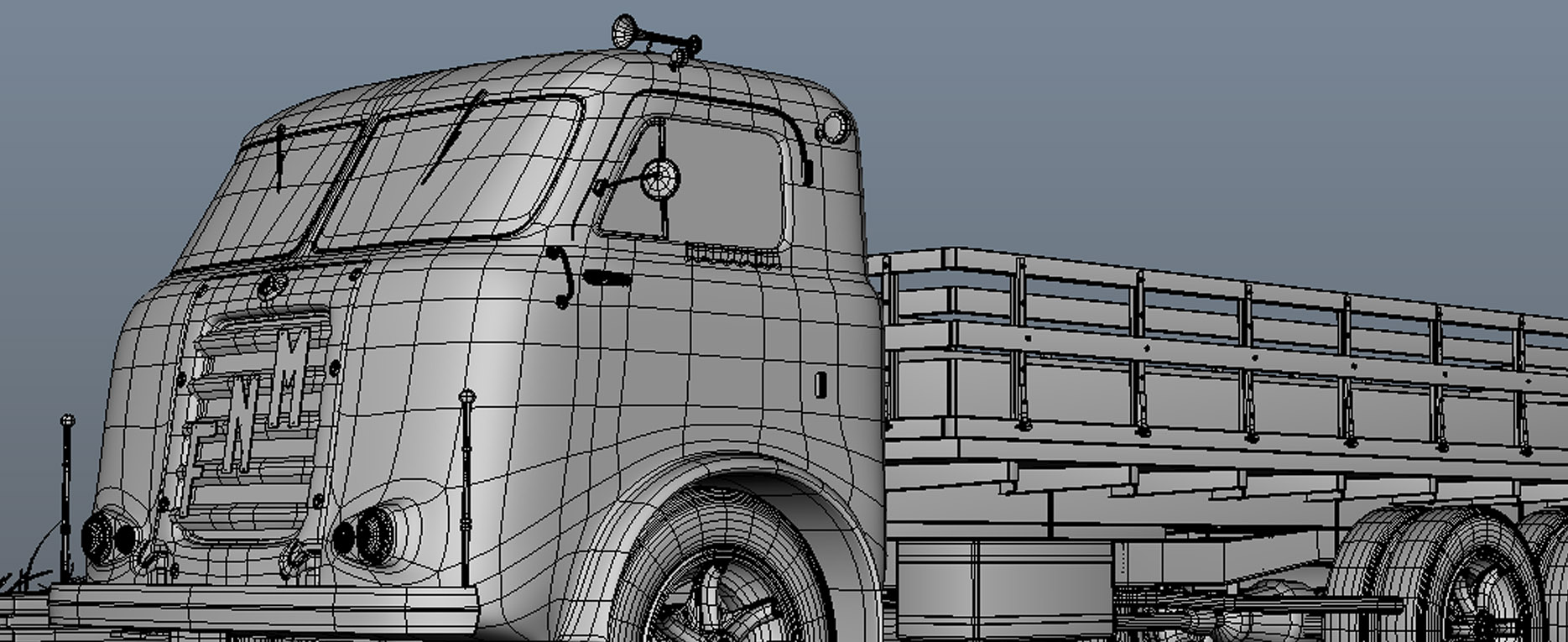Click the round marker light on the cab's upper rear corner
The width and height of the screenshot is (1568, 642).
(833, 128)
